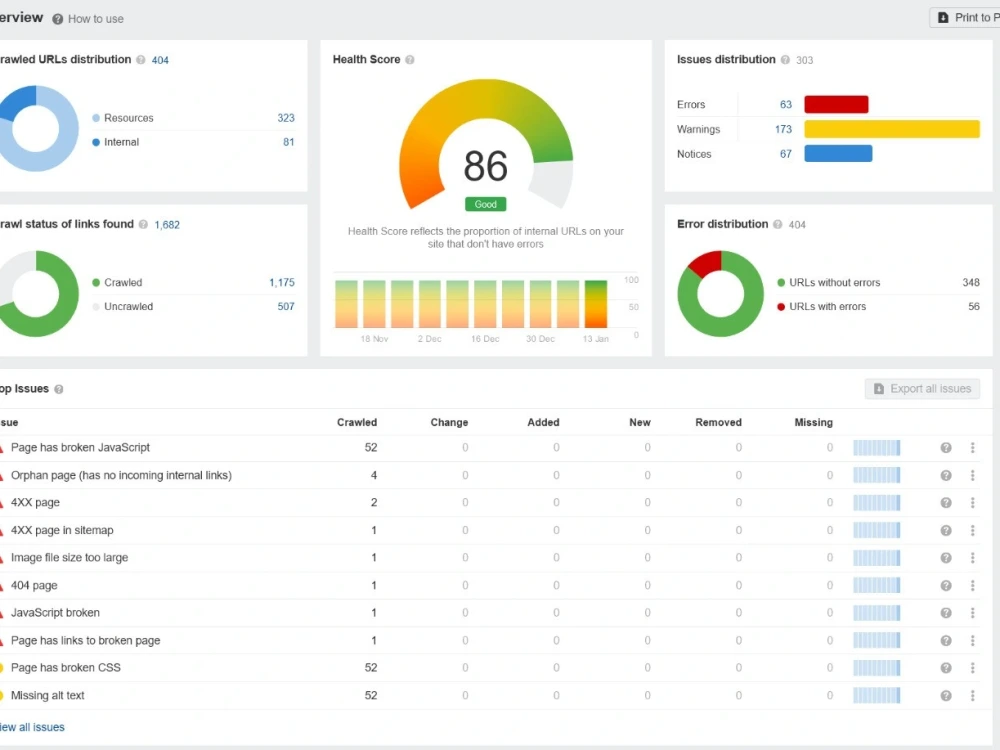Open more options menu for Page has broken JavaScript
The width and height of the screenshot is (1000, 750).
point(973,448)
